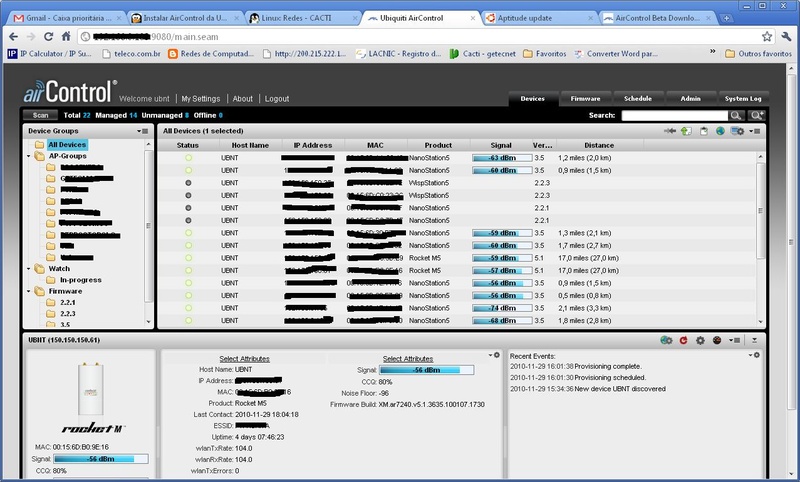The height and width of the screenshot is (482, 800).
Task: Click the -74 dBm signal bar
Action: (502, 308)
